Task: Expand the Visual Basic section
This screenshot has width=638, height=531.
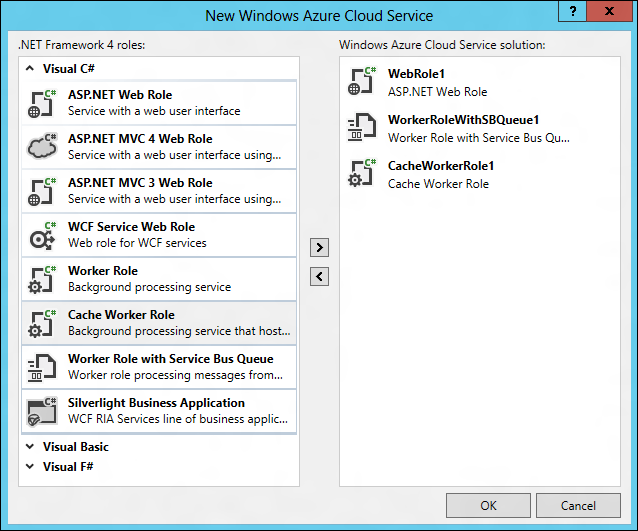Action: (31, 447)
